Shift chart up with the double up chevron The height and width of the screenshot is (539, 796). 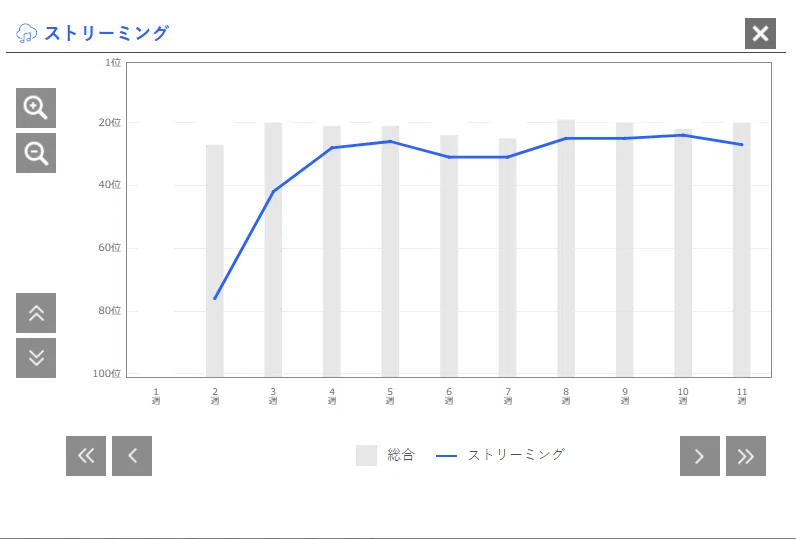coord(36,313)
